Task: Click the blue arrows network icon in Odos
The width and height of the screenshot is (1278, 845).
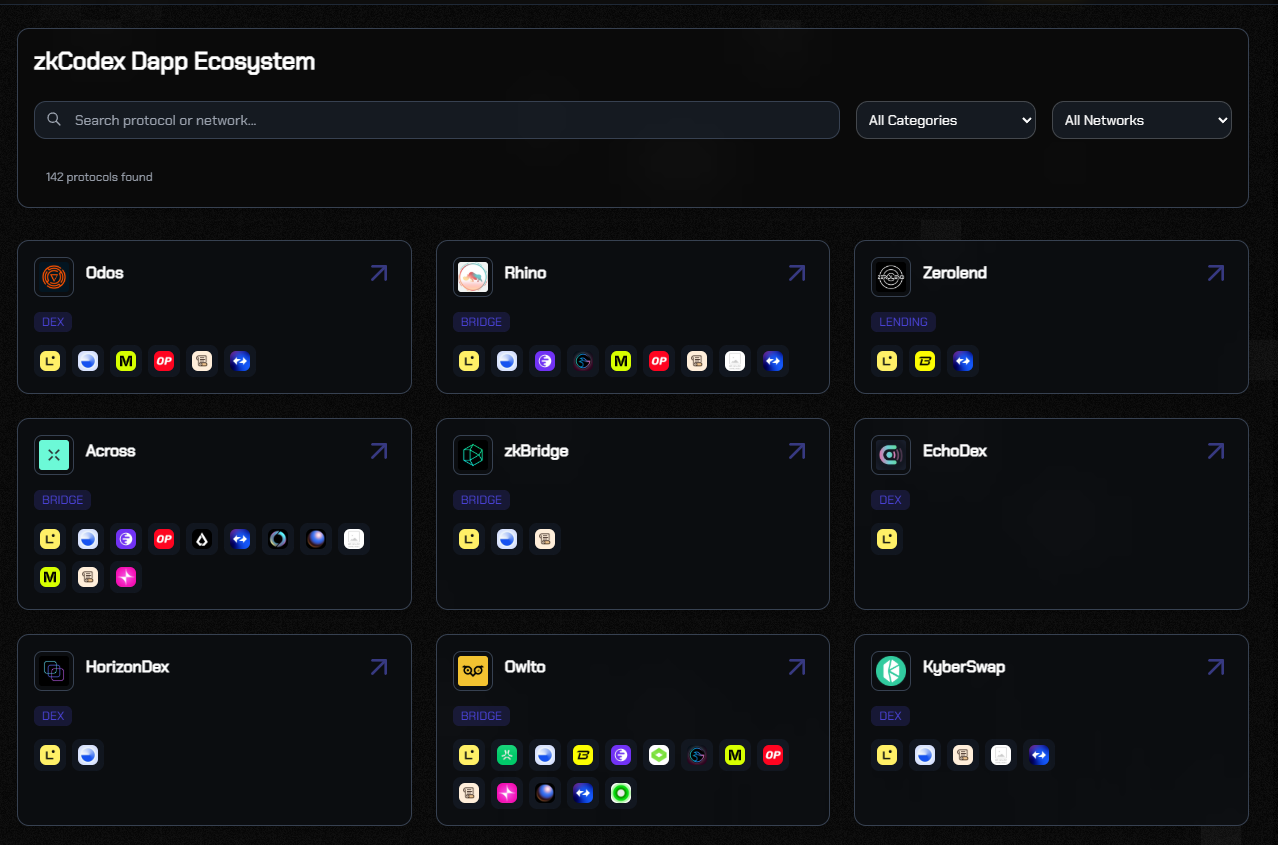Action: pyautogui.click(x=240, y=361)
